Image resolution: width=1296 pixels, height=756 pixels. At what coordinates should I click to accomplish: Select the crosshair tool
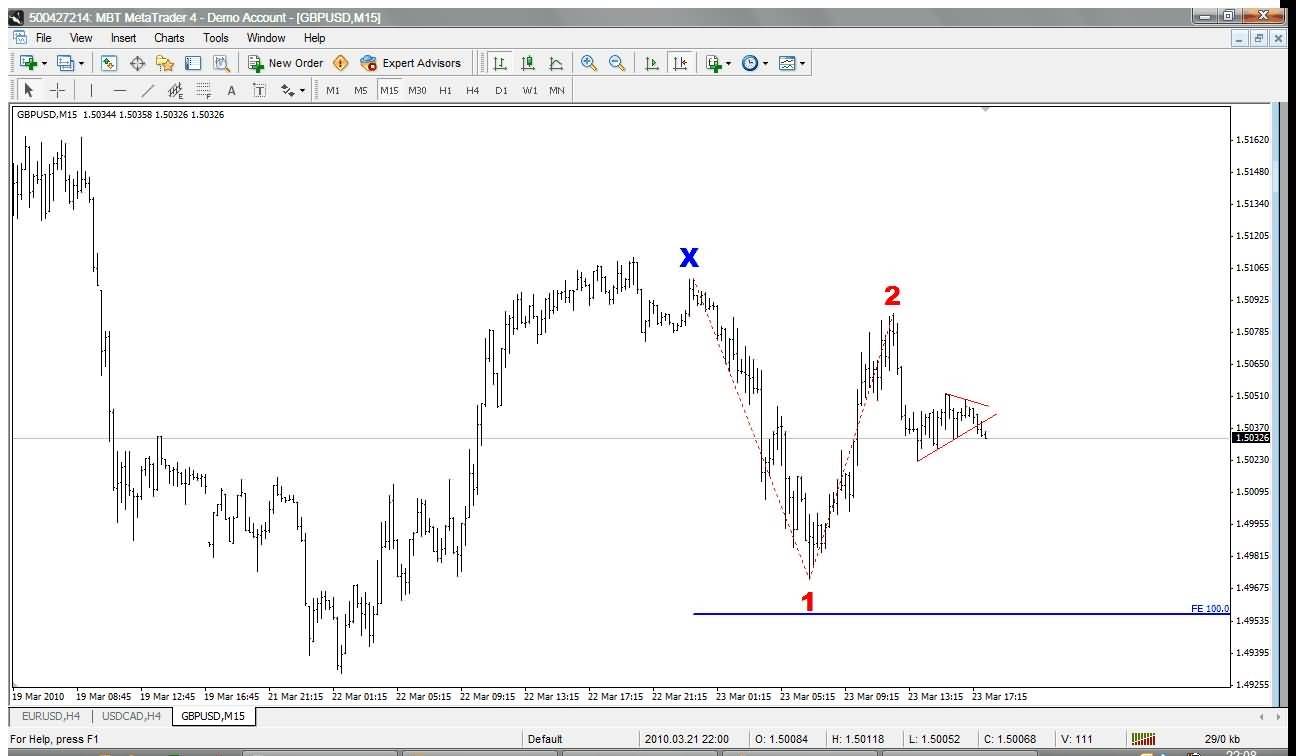[57, 90]
